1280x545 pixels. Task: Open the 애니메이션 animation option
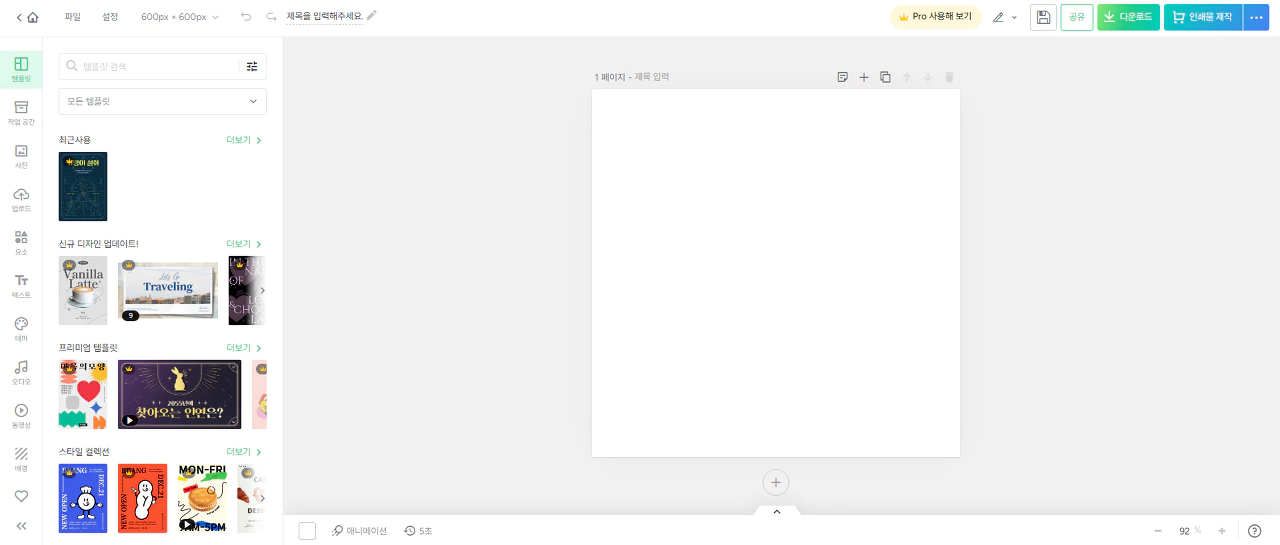coord(359,531)
